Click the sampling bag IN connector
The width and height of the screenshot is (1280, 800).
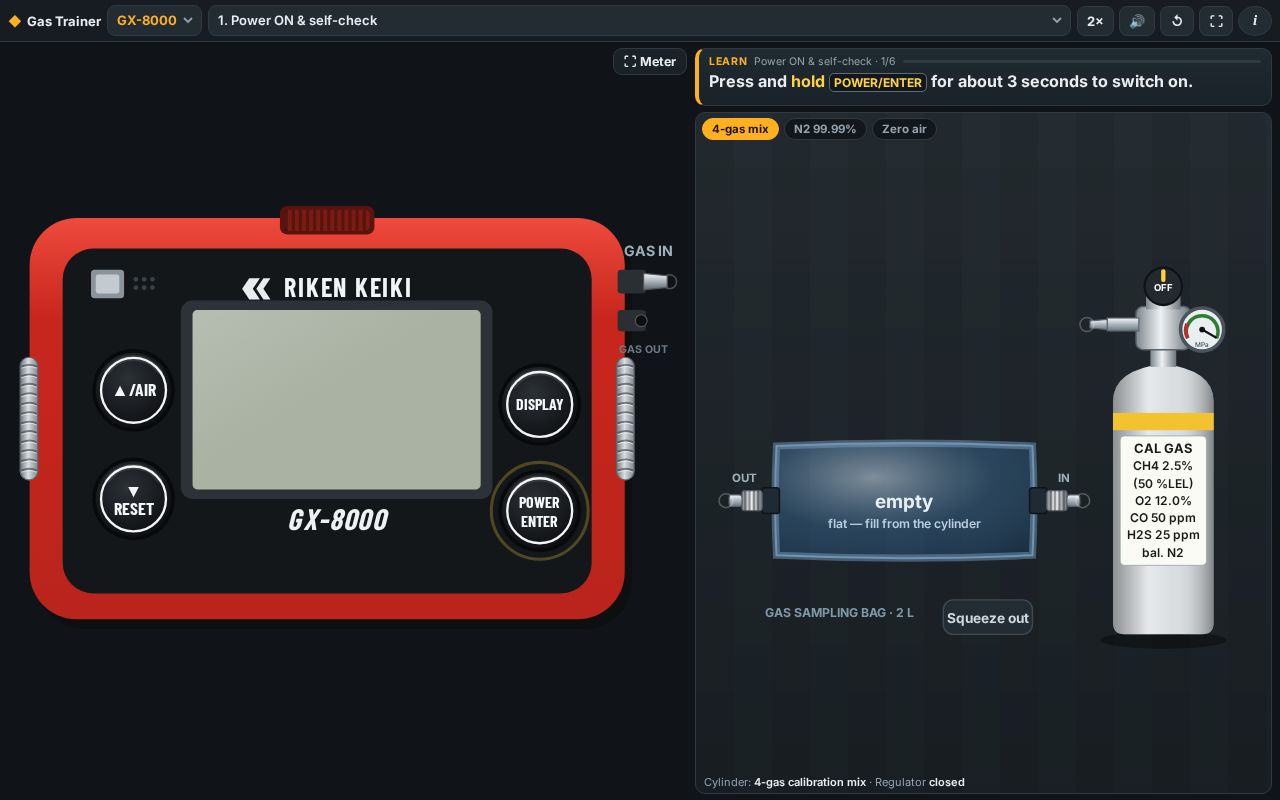(1059, 500)
